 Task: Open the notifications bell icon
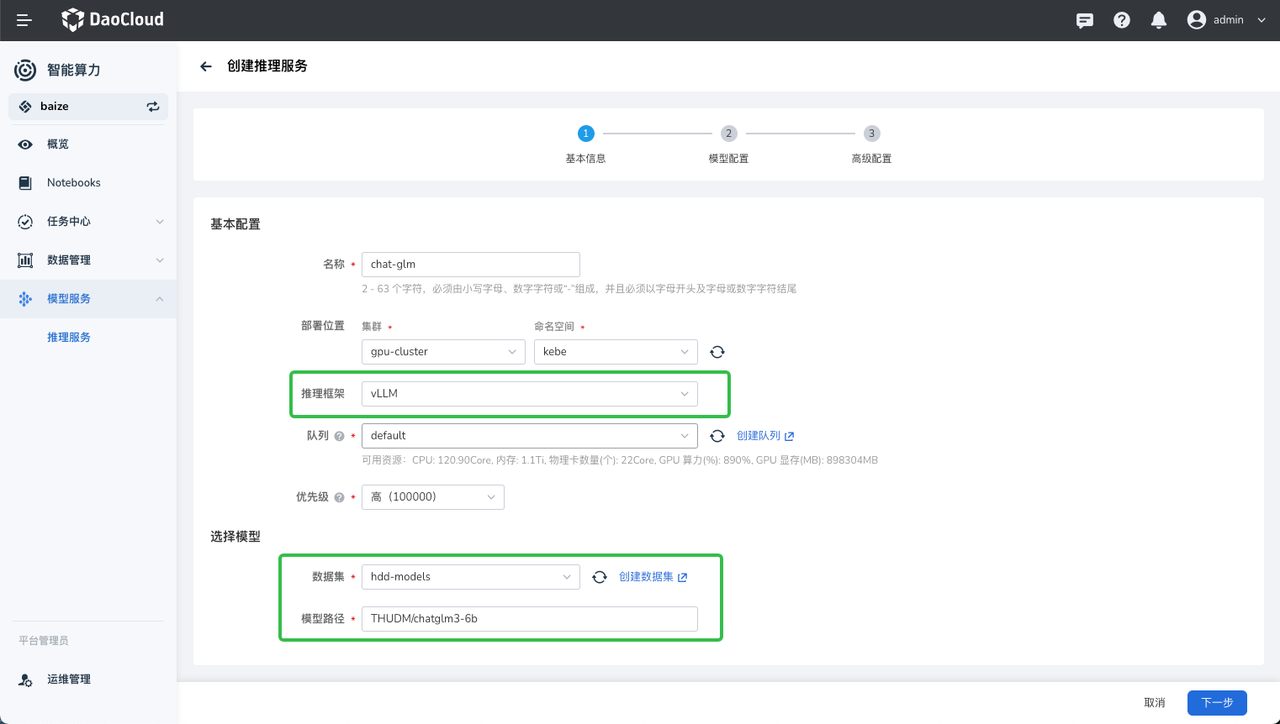click(1159, 20)
